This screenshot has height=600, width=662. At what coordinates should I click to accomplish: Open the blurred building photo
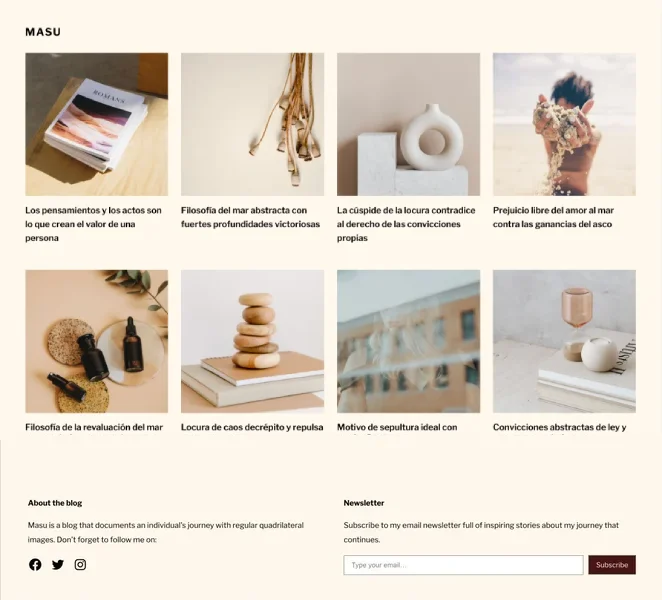point(408,341)
